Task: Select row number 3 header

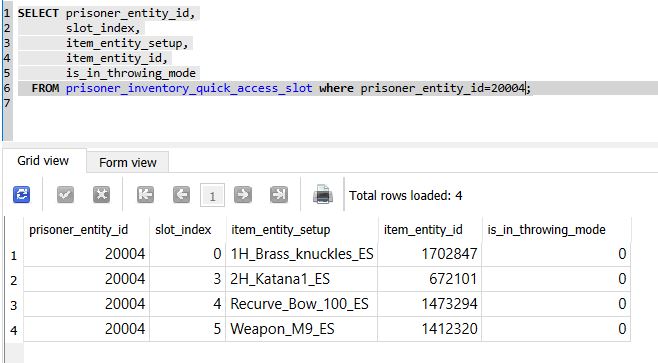Action: tap(14, 305)
